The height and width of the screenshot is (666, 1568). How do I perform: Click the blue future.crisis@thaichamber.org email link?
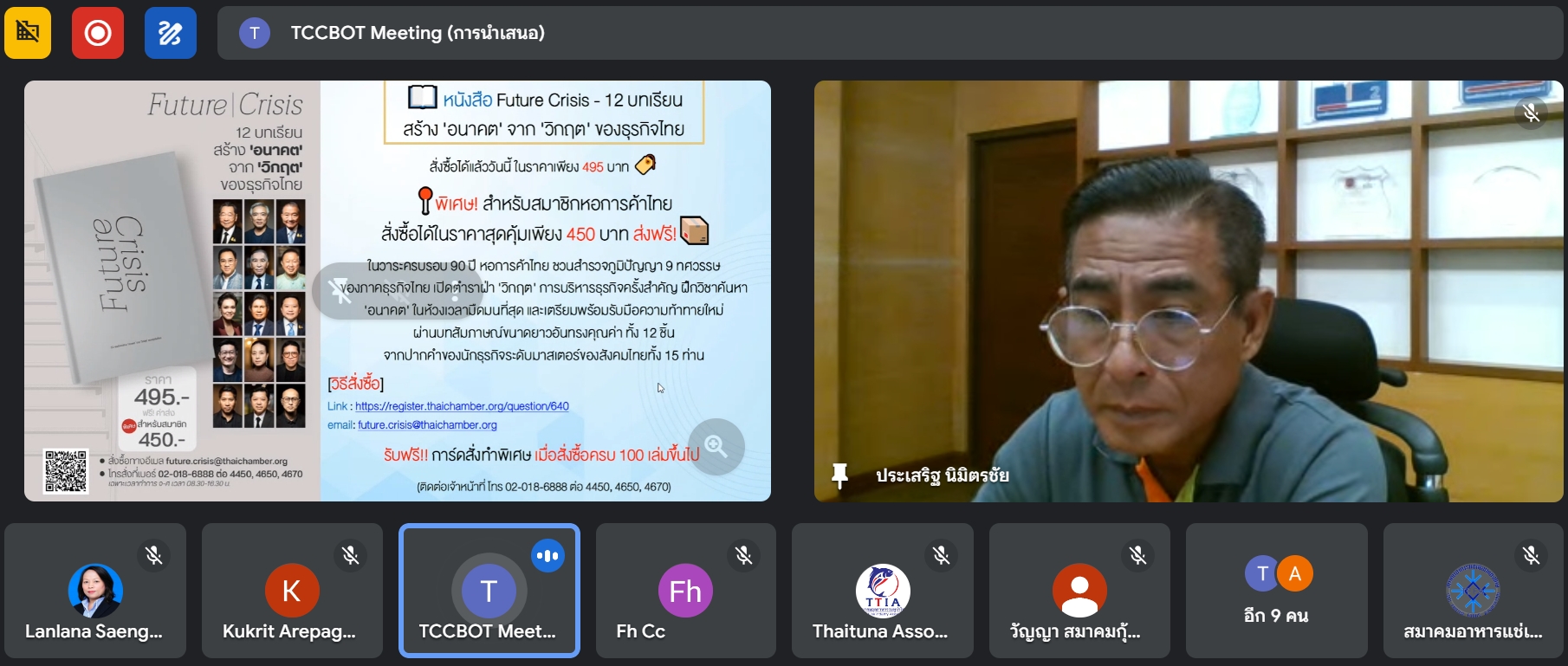(427, 425)
